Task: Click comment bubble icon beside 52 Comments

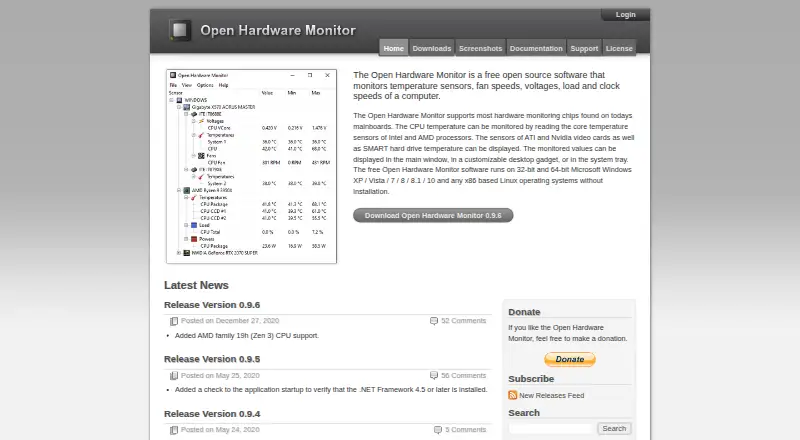Action: coord(434,321)
